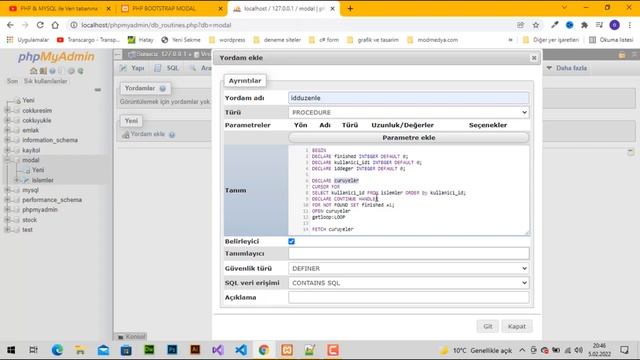Click the phpMyAdmin logo
This screenshot has height=360, width=640.
point(56,57)
